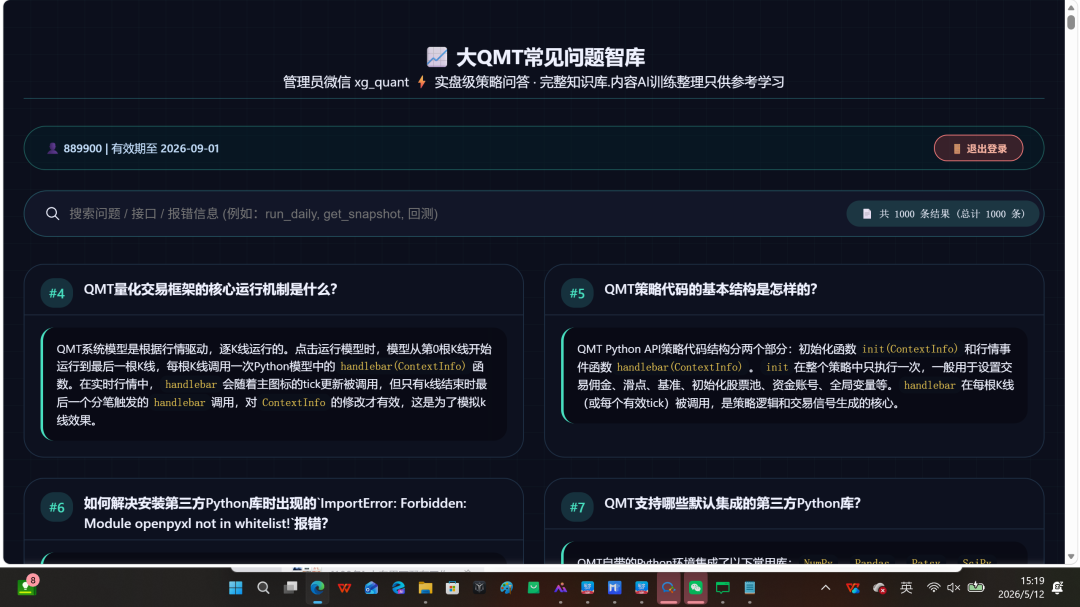Switch the 英 input method indicator
The image size is (1080, 607).
(x=906, y=588)
